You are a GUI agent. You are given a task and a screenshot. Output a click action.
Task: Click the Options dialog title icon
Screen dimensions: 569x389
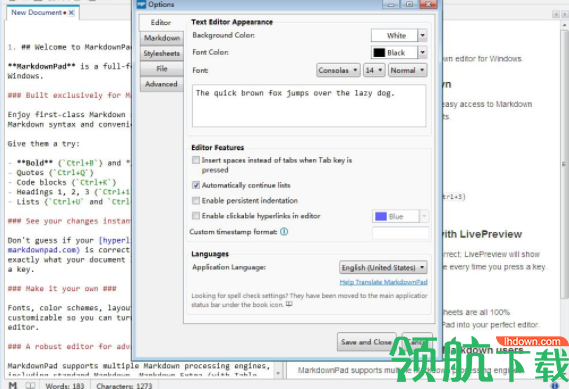tap(141, 4)
